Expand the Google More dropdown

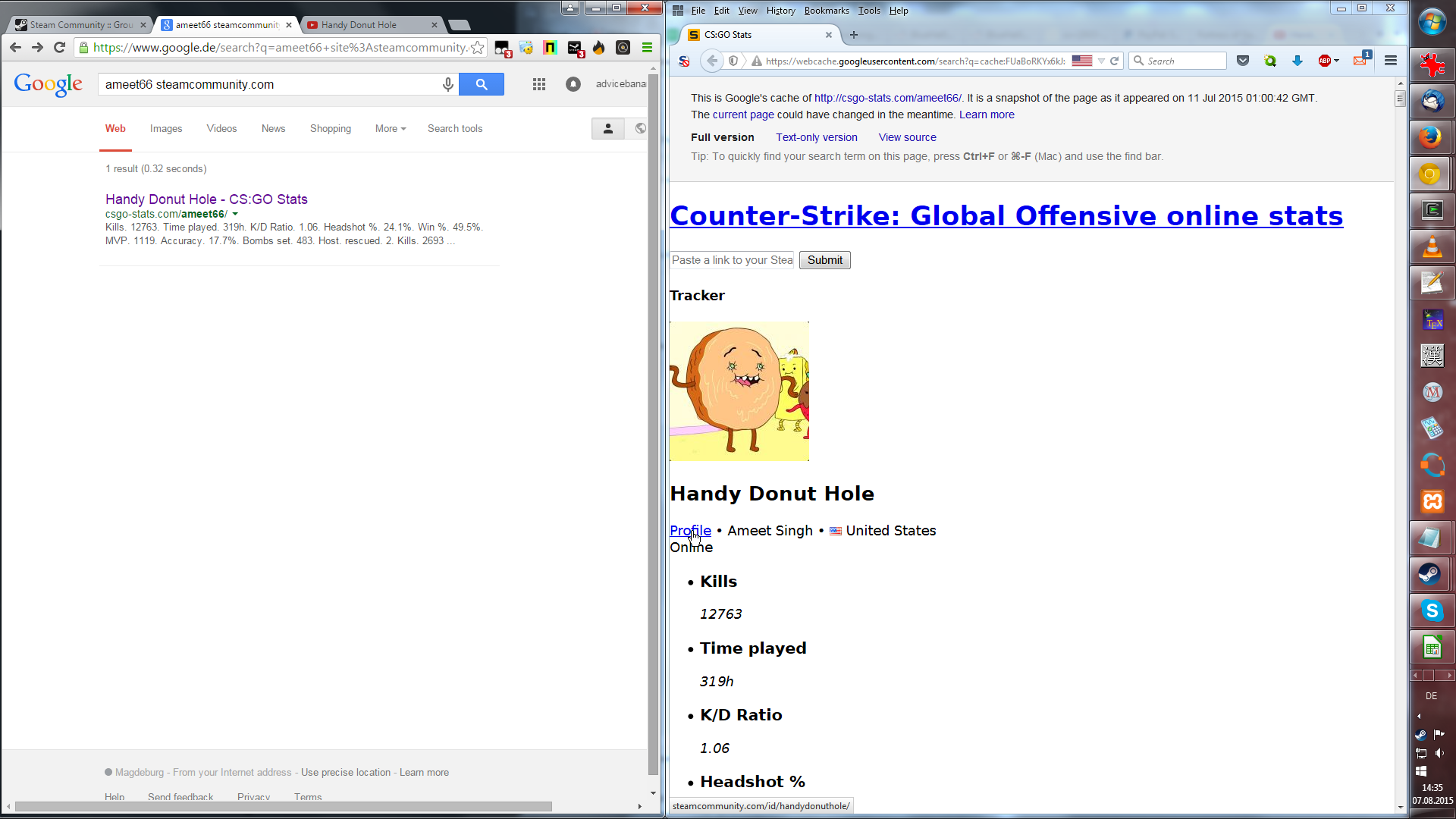[391, 129]
